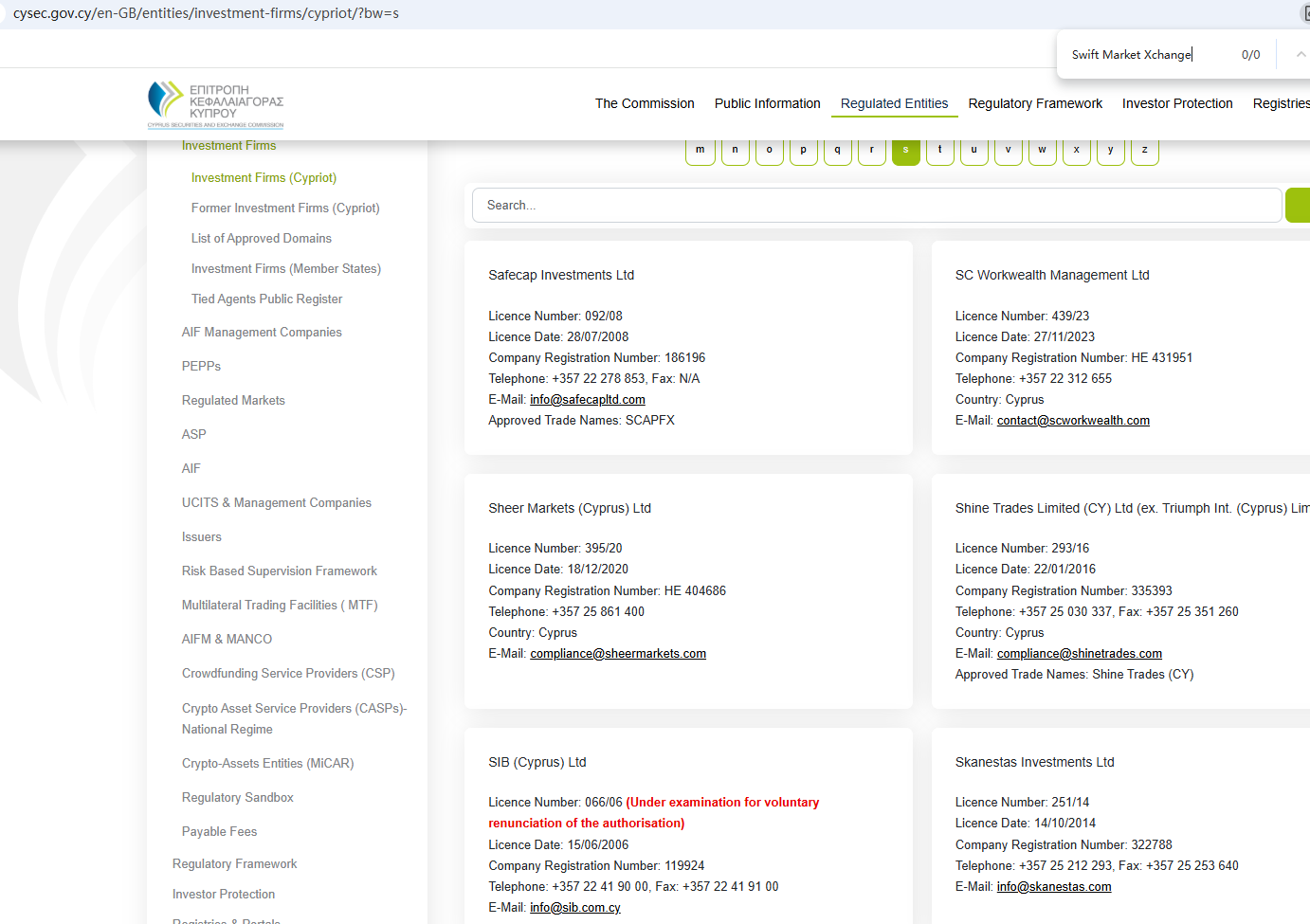Go to AIF Management Companies

262,332
